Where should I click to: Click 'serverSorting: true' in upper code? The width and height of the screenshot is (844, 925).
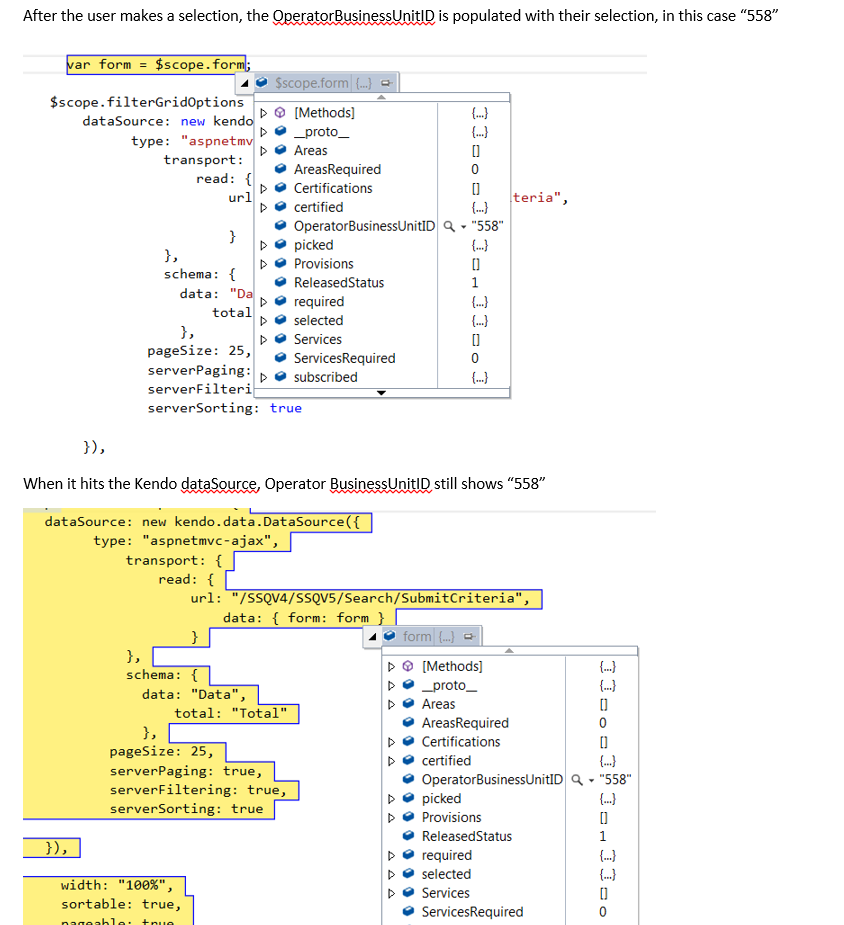point(224,408)
